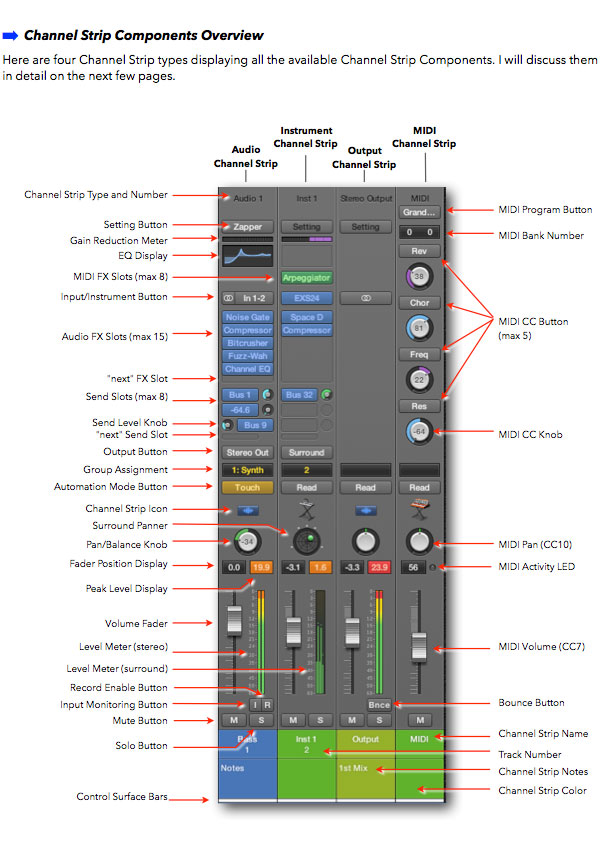Click the MIDI Activity LED
This screenshot has width=600, height=849.
tap(432, 567)
